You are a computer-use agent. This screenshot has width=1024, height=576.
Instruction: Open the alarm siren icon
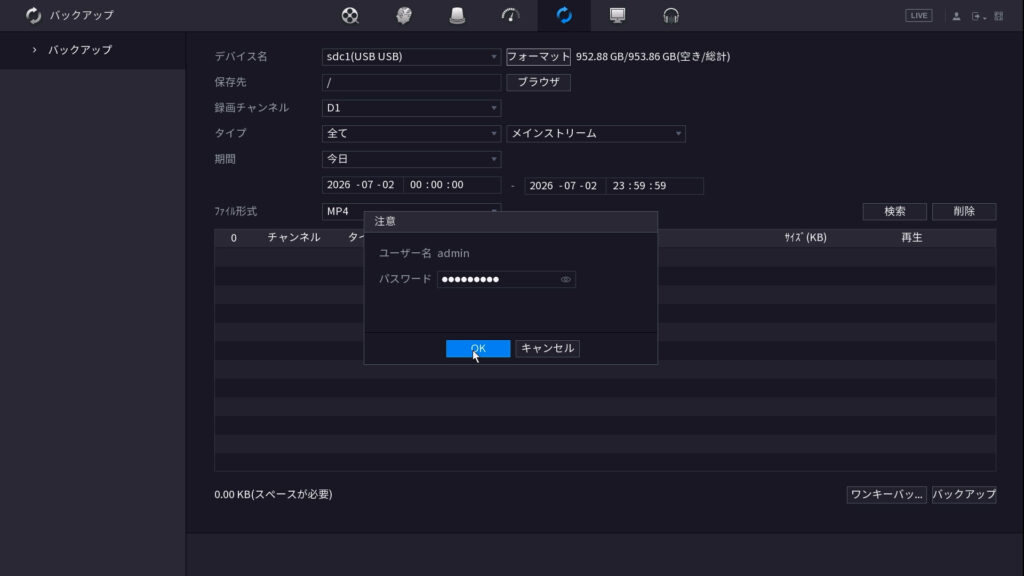point(457,15)
